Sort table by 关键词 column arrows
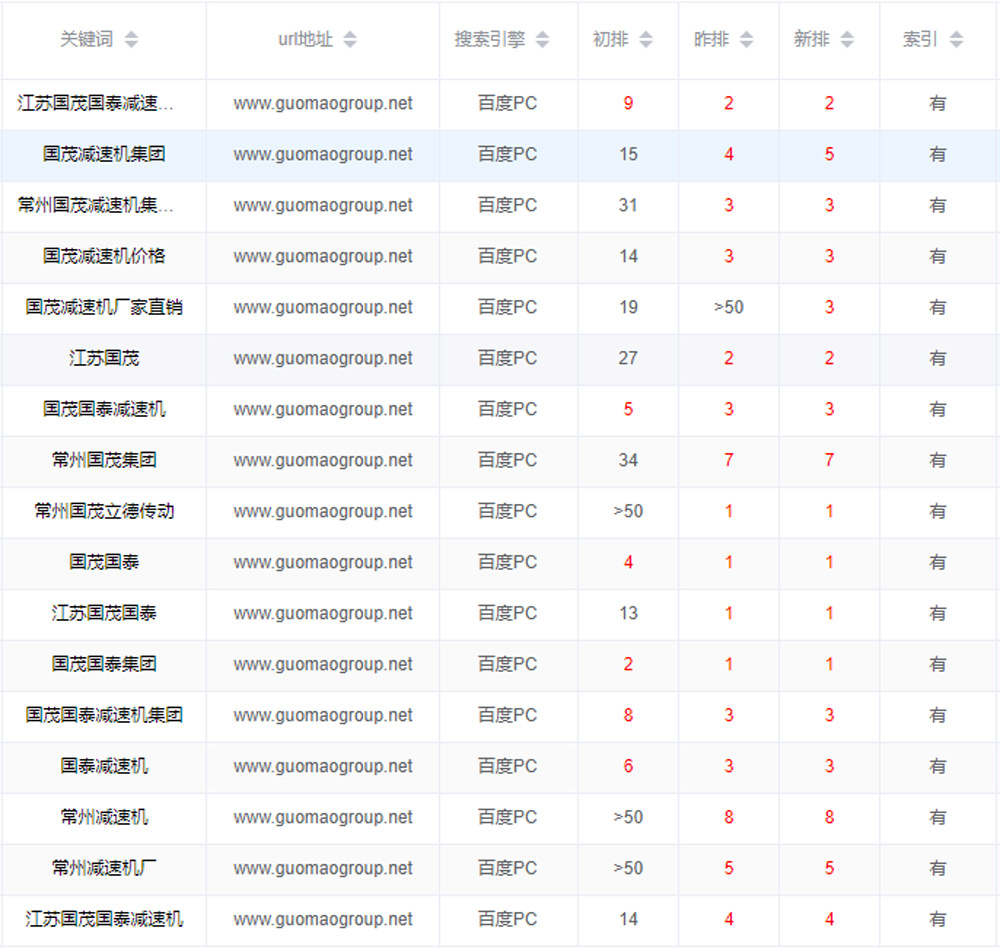Screen dimensions: 1000x950 [131, 40]
